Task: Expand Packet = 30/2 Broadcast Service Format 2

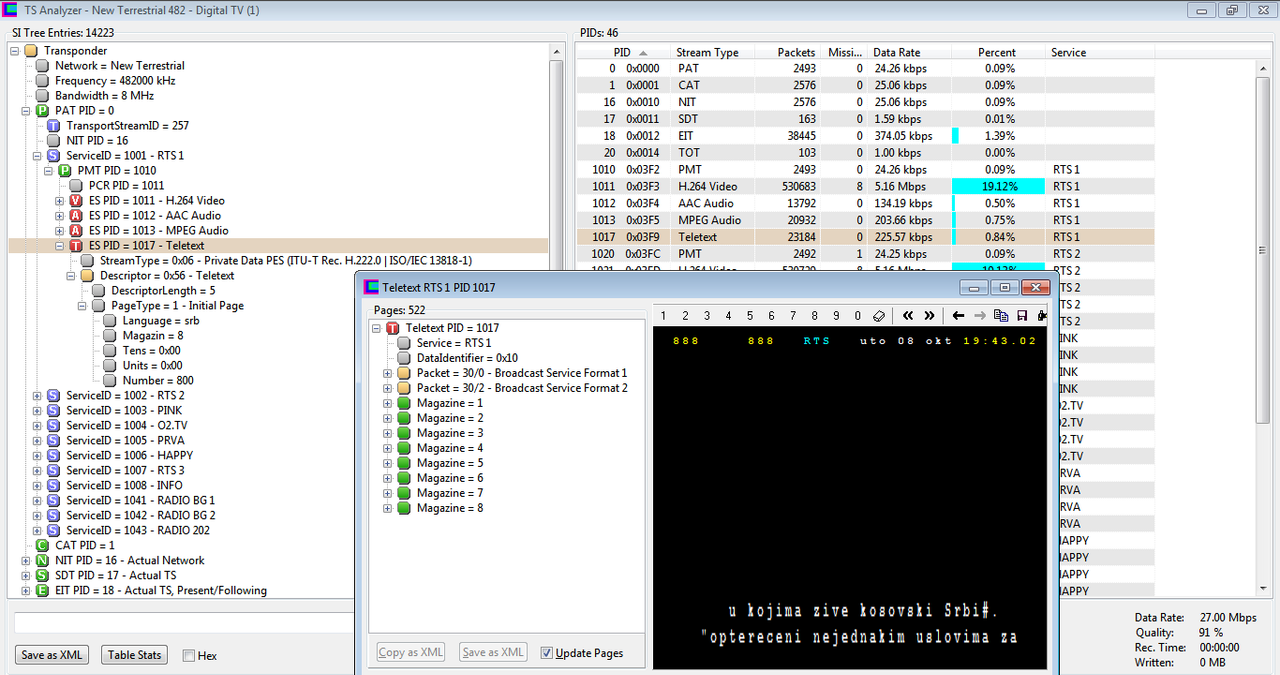Action: tap(388, 388)
